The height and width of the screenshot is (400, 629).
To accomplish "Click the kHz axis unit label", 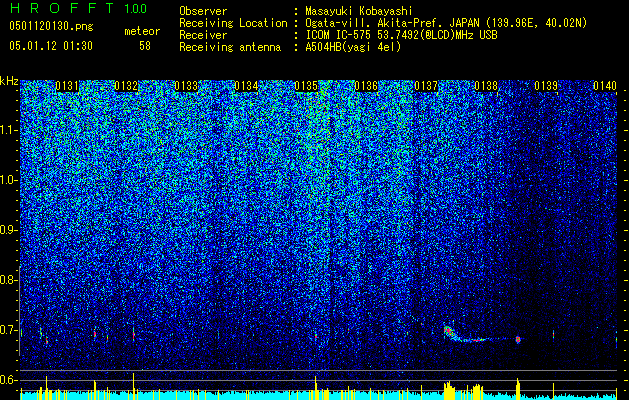I will coord(9,81).
